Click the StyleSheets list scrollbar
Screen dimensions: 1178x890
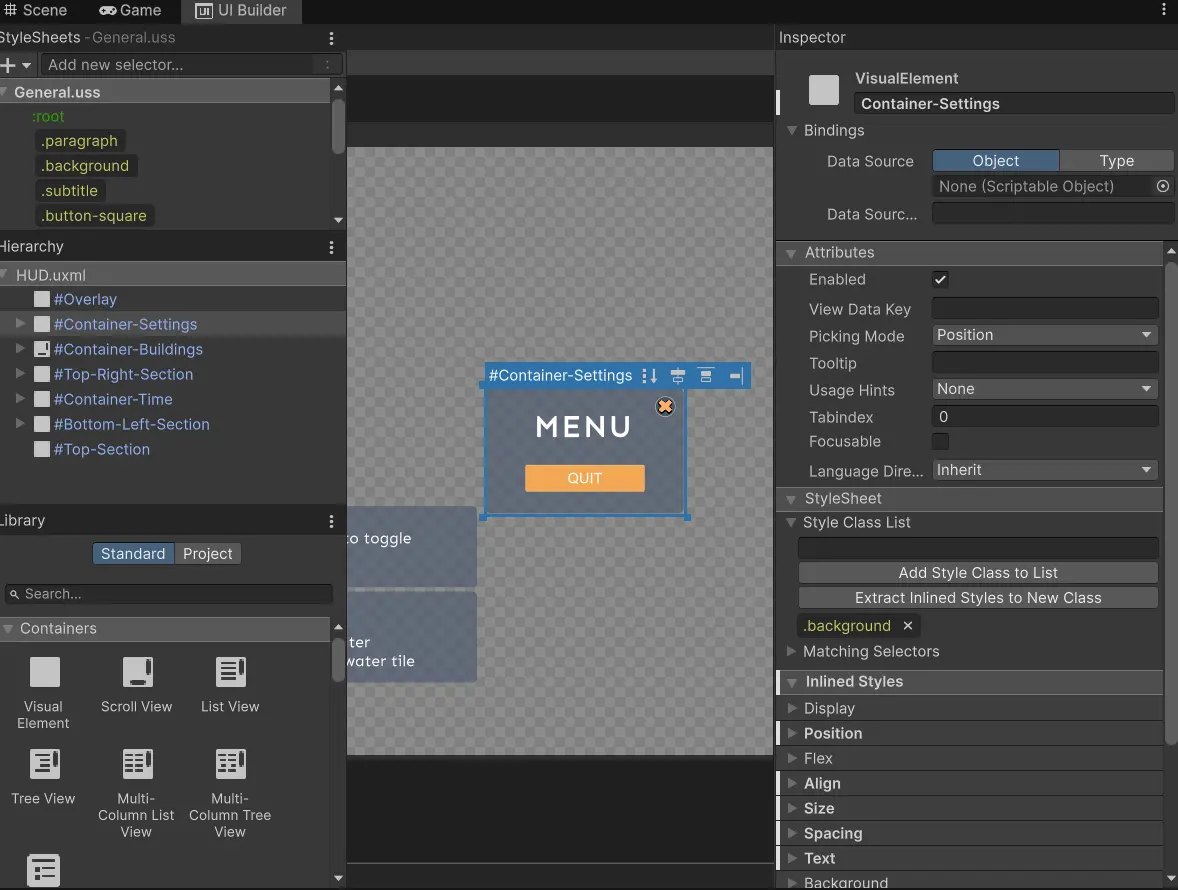[339, 126]
